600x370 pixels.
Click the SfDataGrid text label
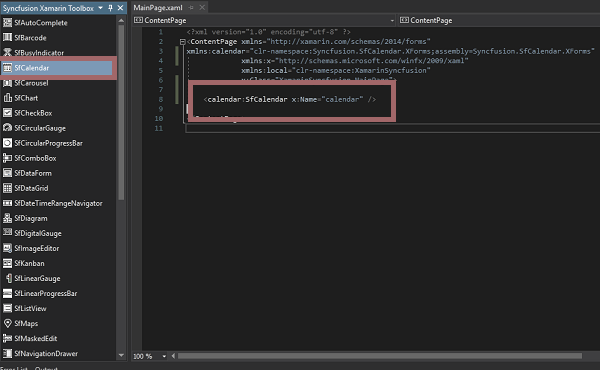click(x=31, y=188)
